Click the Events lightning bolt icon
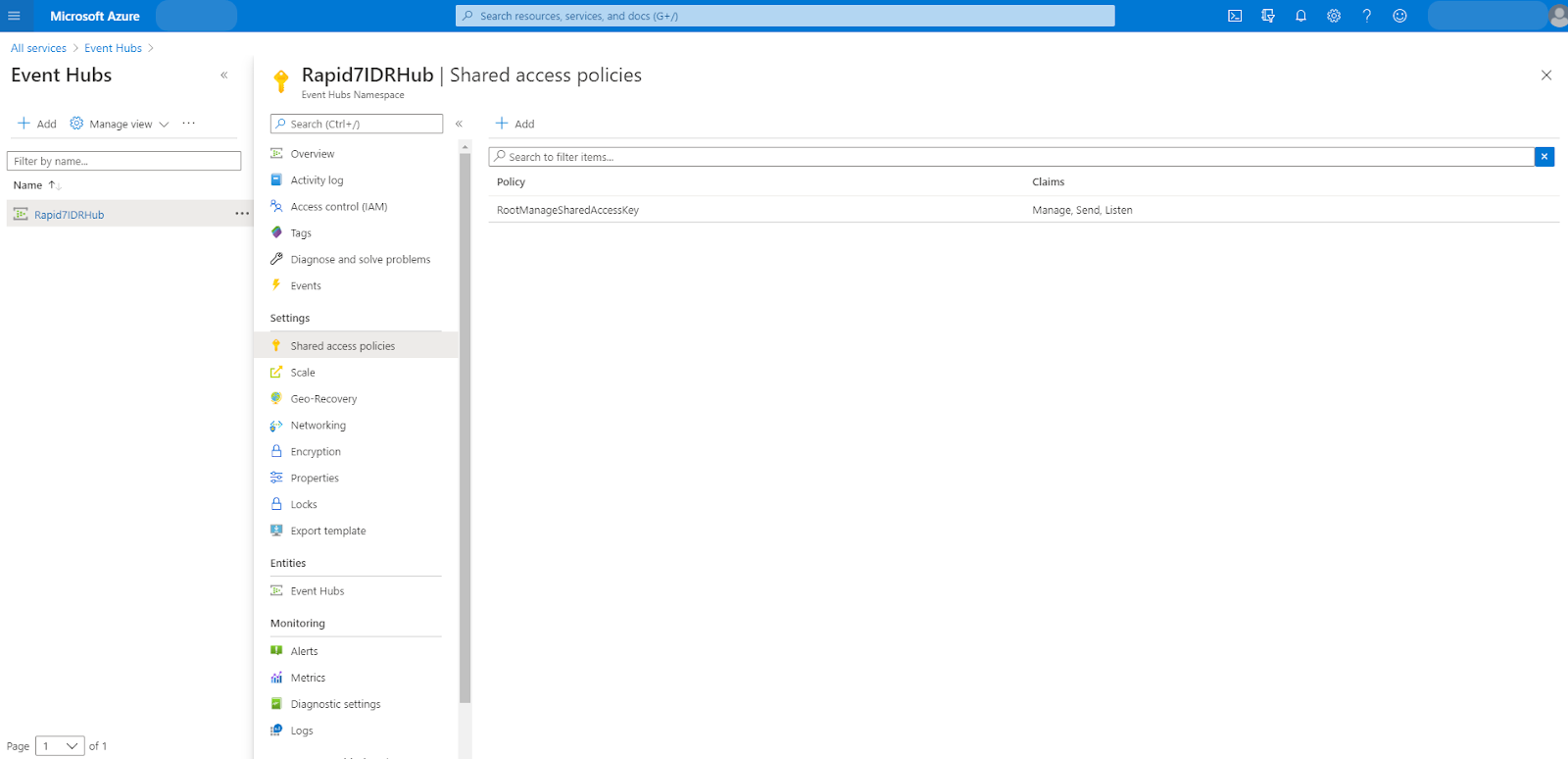Viewport: 1568px width, 759px height. [276, 285]
